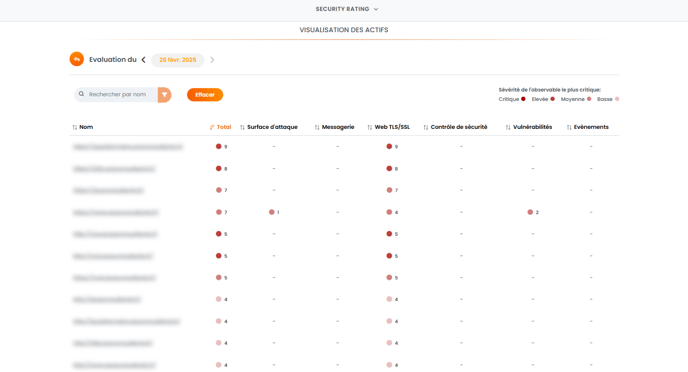Viewport: 688px width, 372px height.
Task: Click the sort arrows beside Evènements
Action: pos(569,127)
